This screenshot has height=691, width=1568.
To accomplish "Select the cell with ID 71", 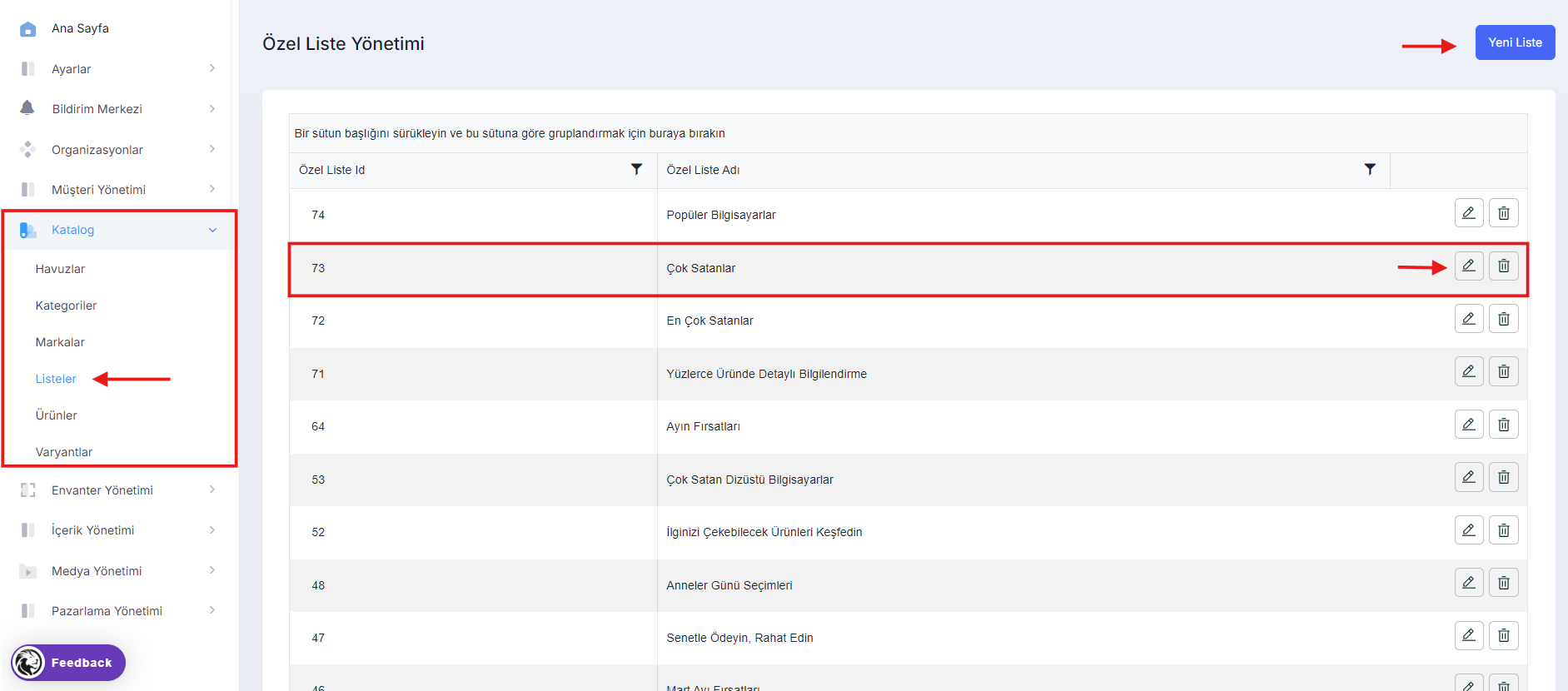I will click(473, 374).
